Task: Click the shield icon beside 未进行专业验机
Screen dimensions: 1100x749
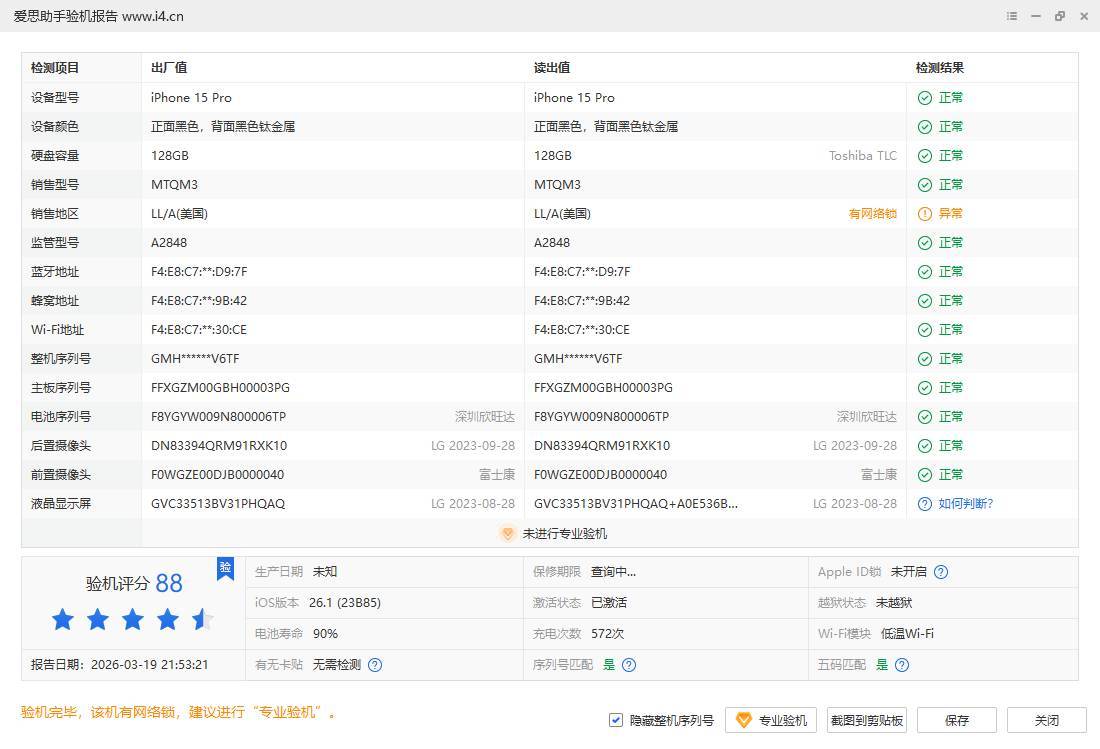Action: click(507, 534)
